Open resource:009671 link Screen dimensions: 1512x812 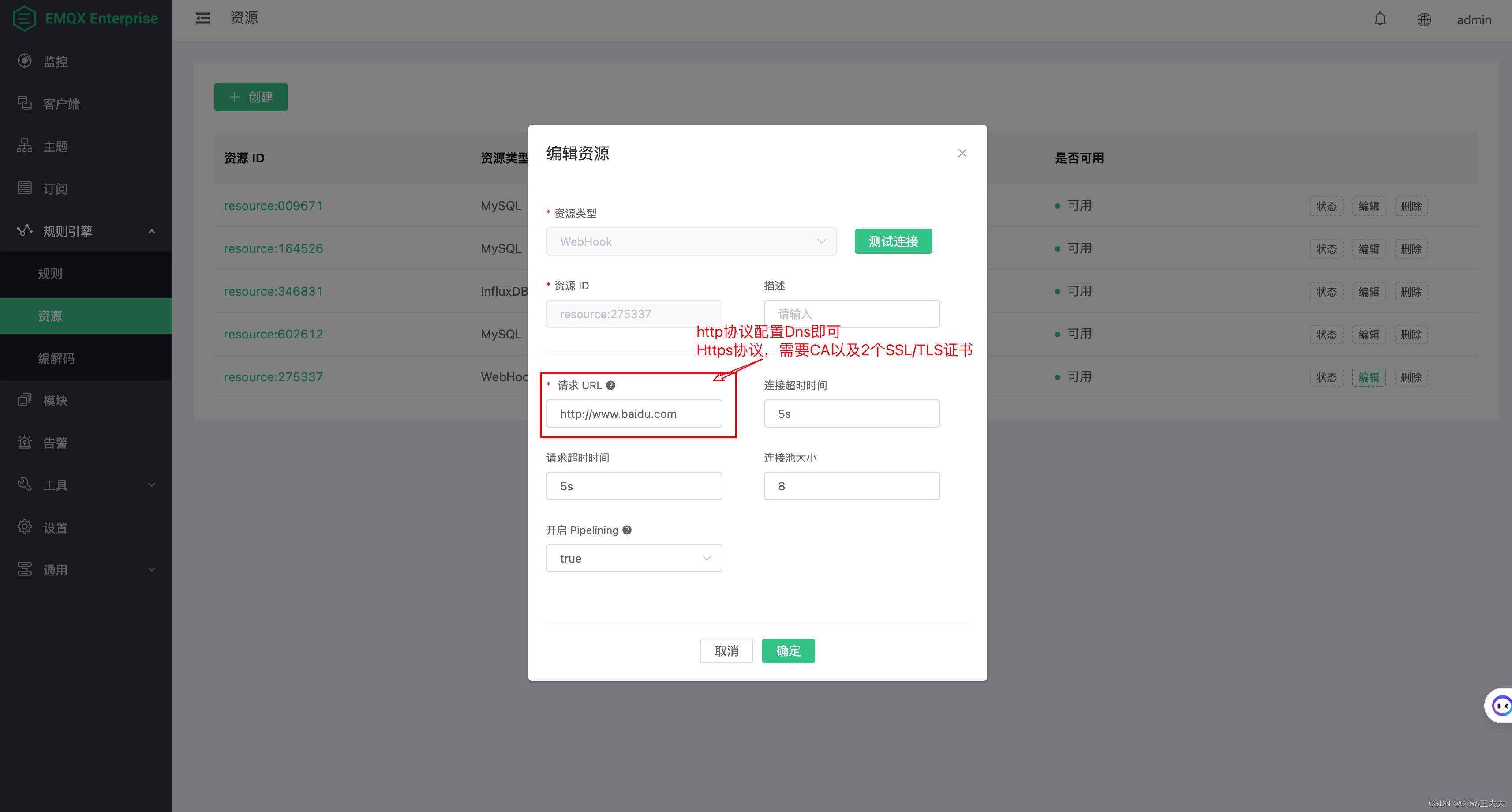[x=273, y=206]
